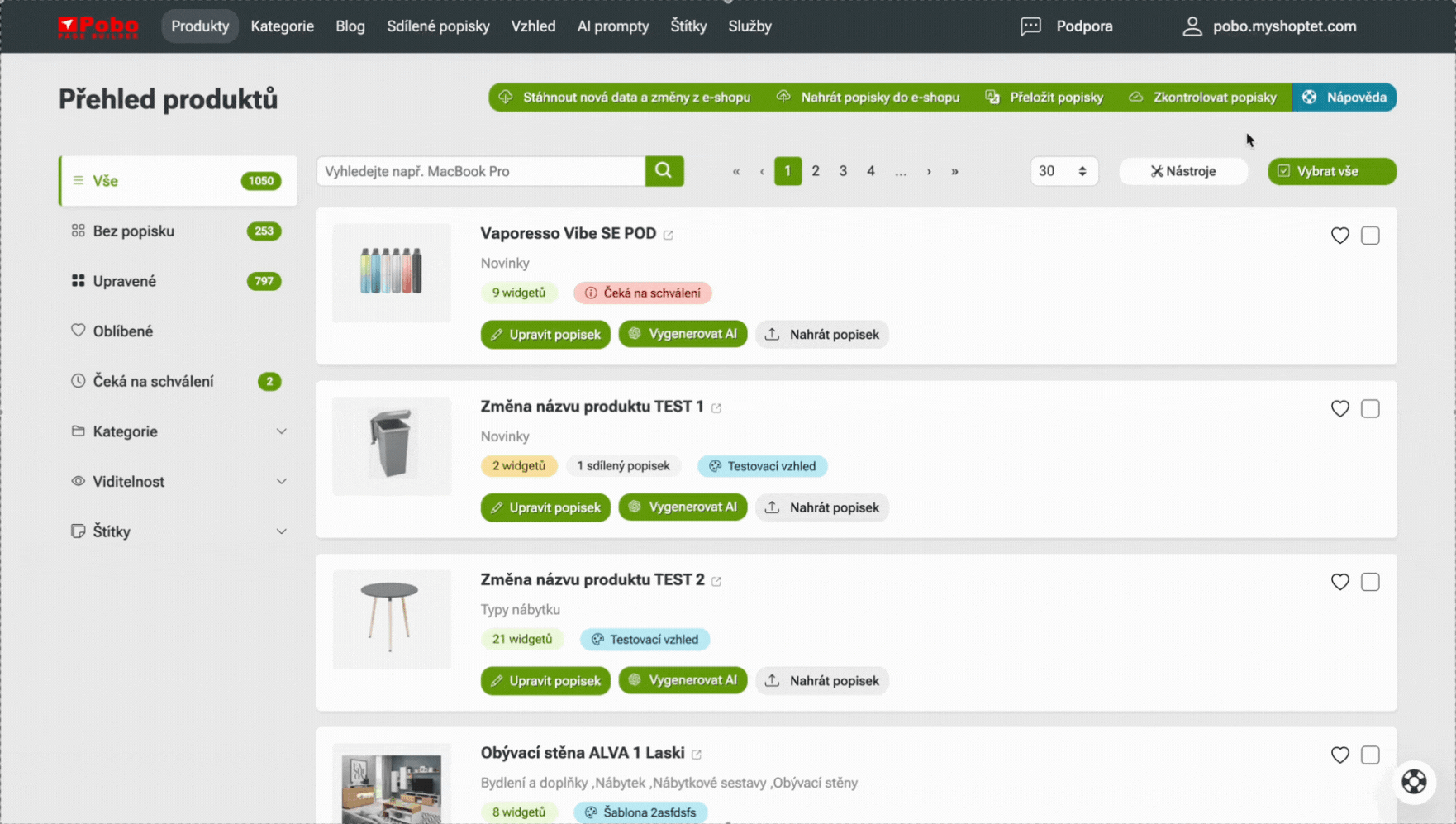The image size is (1456, 824).
Task: Check the selection box on Obývací stěna ALVA 1 Laski
Action: [1370, 755]
